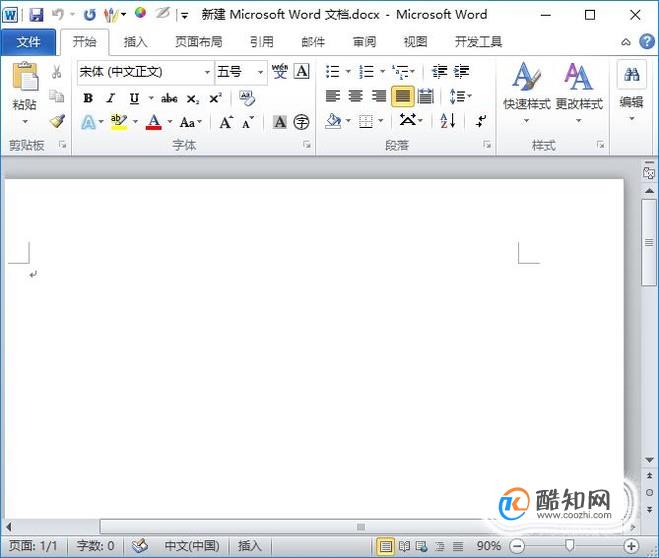Viewport: 659px width, 558px height.
Task: Open Change Case Aa dropdown
Action: pyautogui.click(x=191, y=122)
